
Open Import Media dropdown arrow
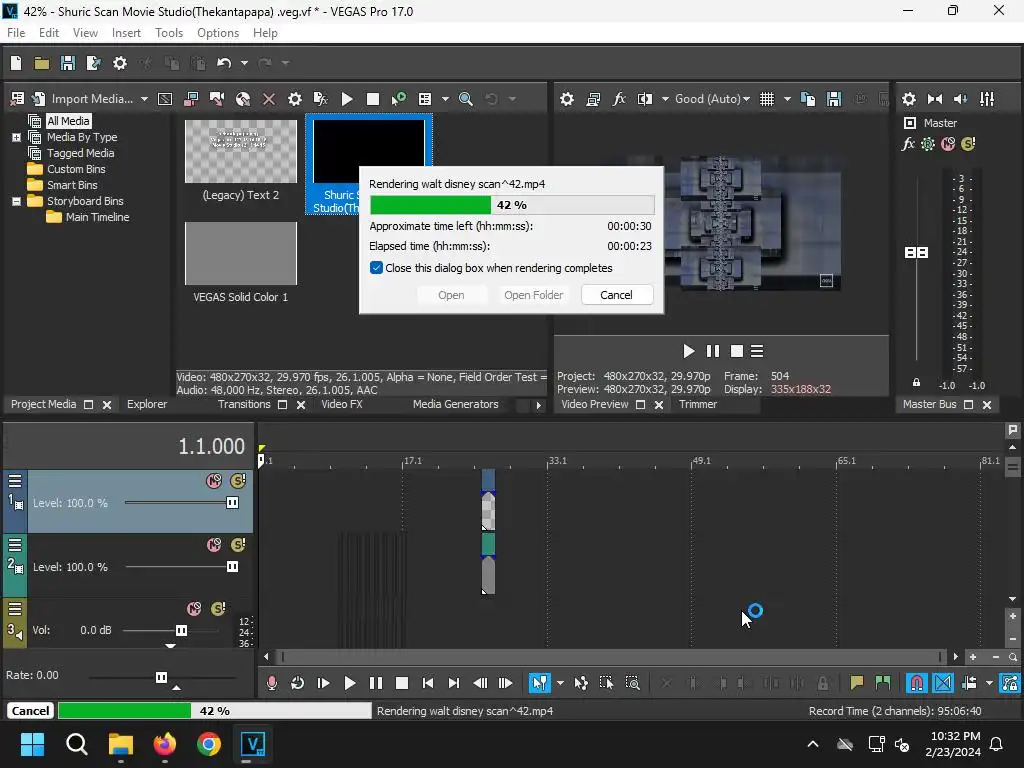point(144,99)
